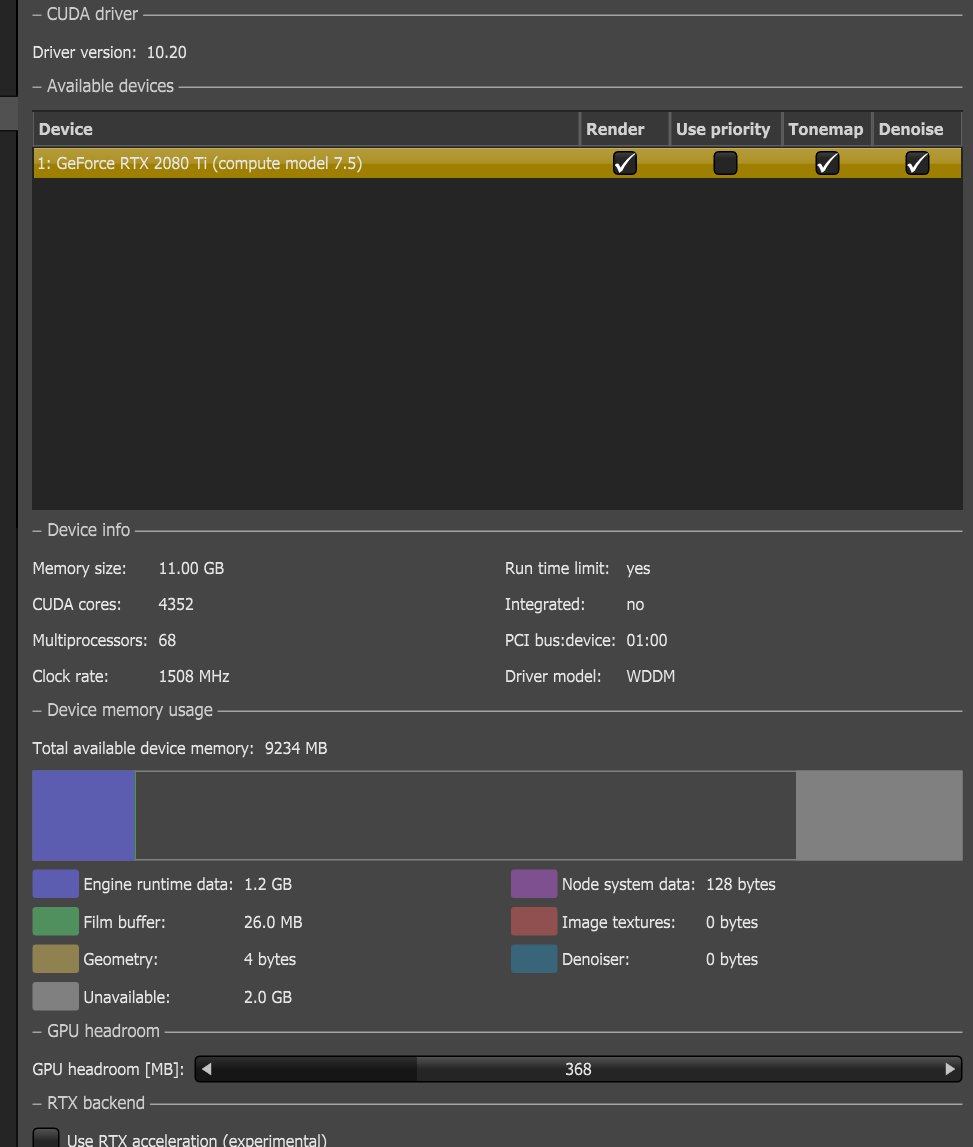This screenshot has width=973, height=1147.
Task: Collapse the Device memory usage section
Action: click(37, 710)
